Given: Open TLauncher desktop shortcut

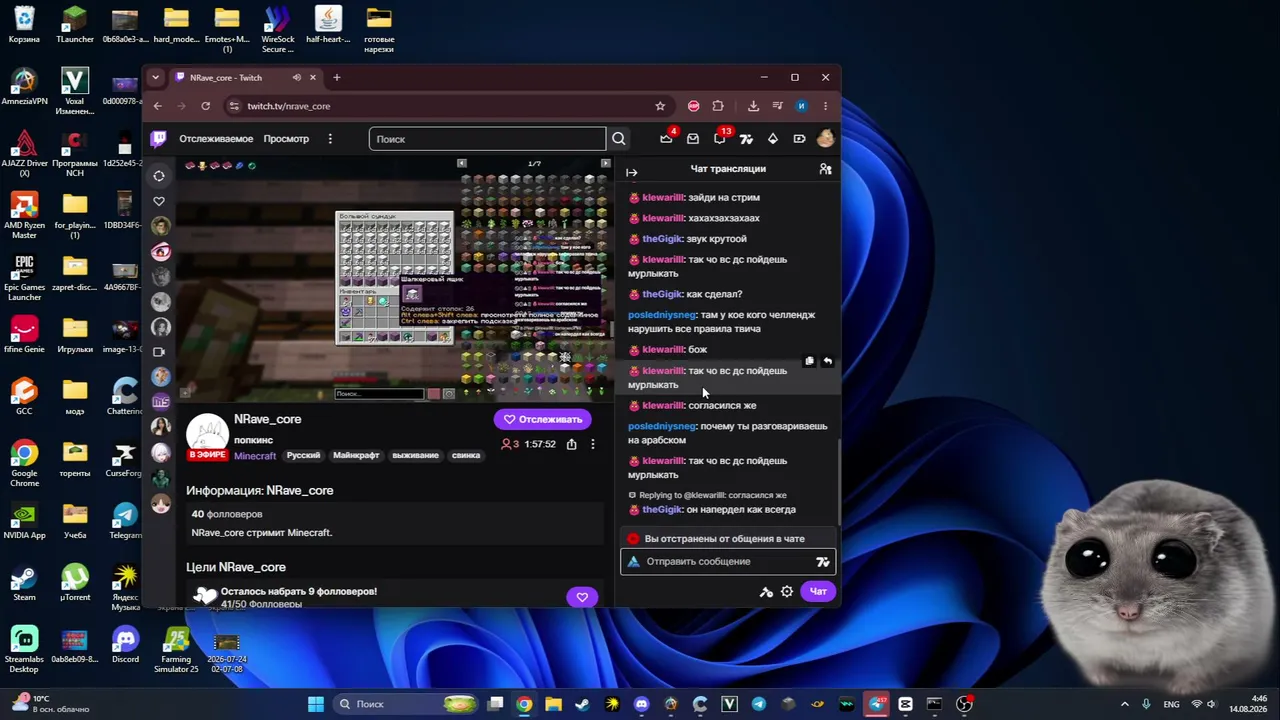Looking at the screenshot, I should (x=74, y=26).
